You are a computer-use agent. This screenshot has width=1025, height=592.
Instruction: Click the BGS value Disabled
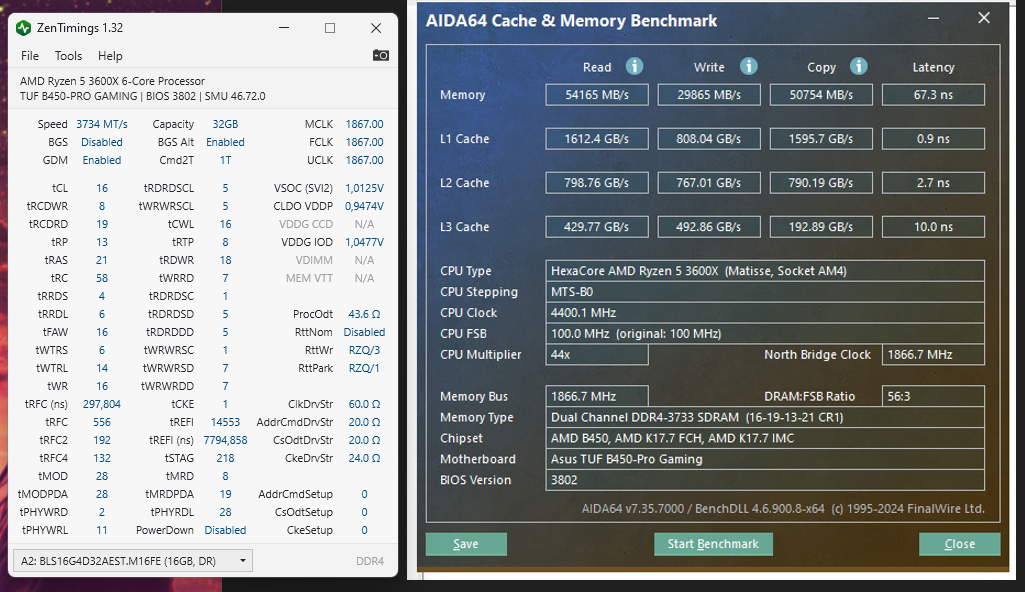tap(102, 142)
